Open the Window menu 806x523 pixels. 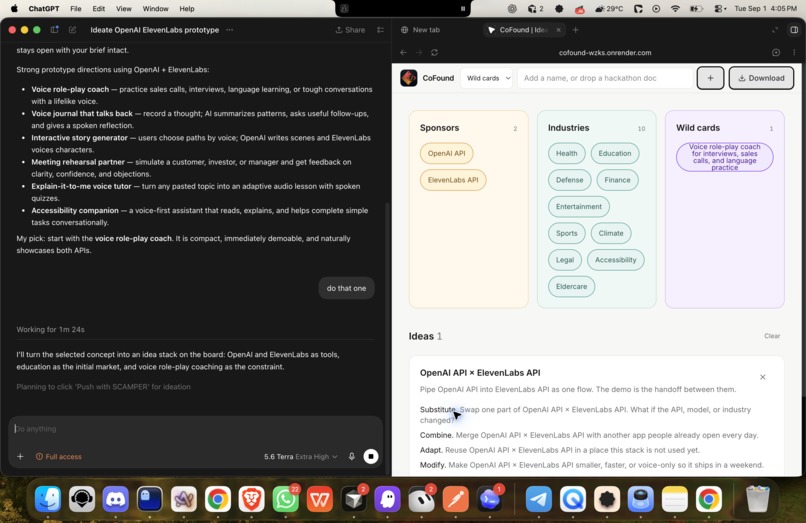click(x=155, y=9)
